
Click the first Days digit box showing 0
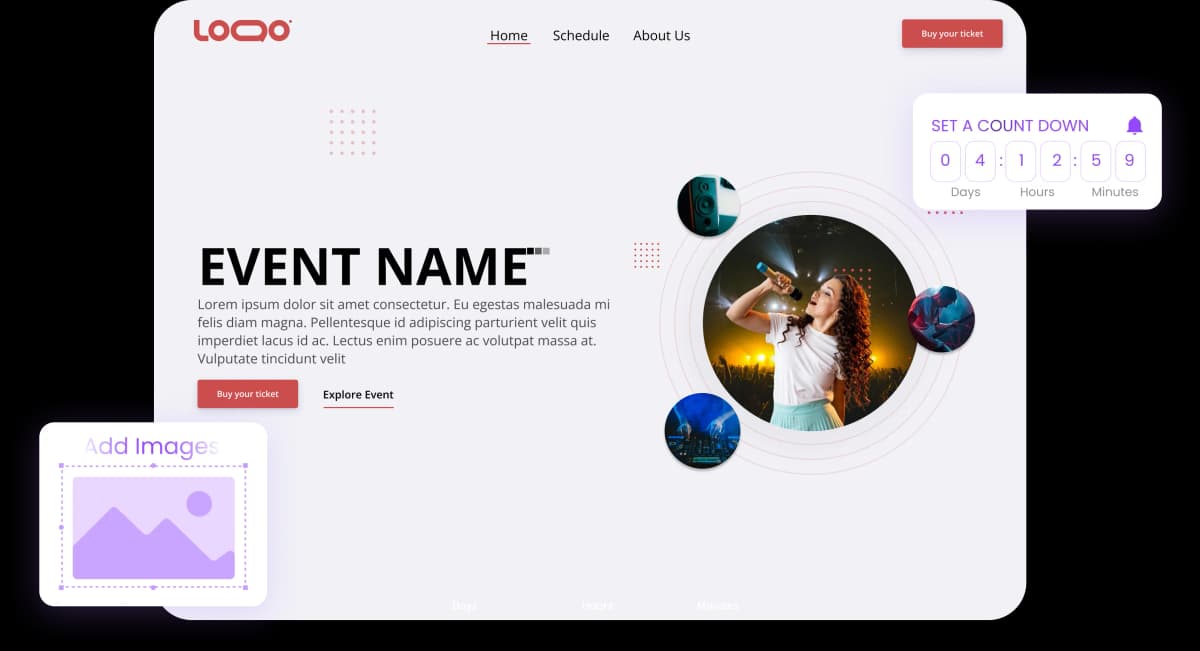click(945, 161)
